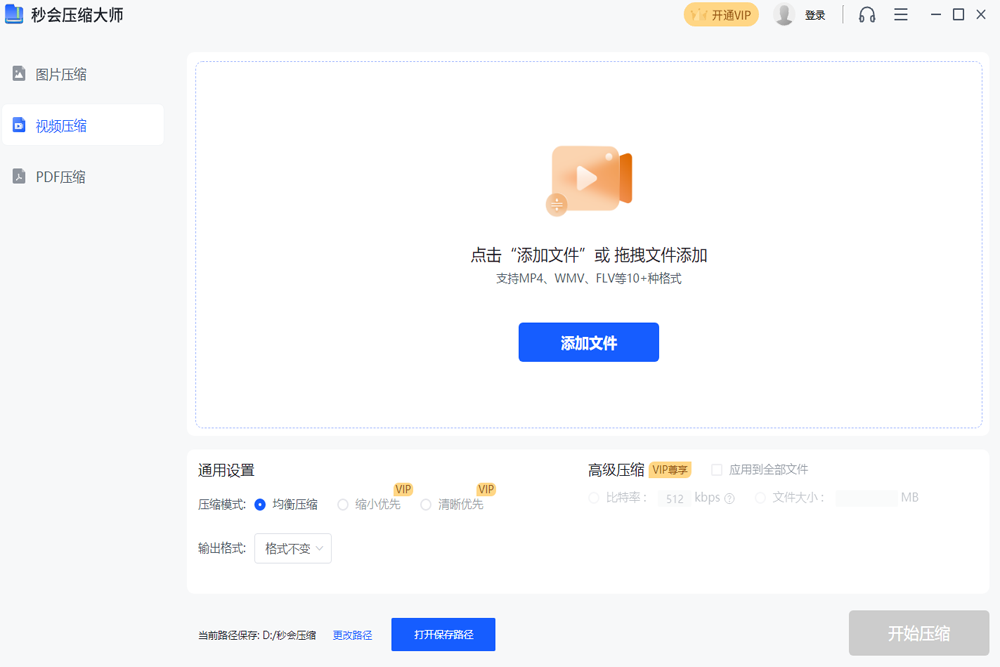Click the 512 bitrate input field
Screen dimensions: 1000x667
tap(674, 497)
